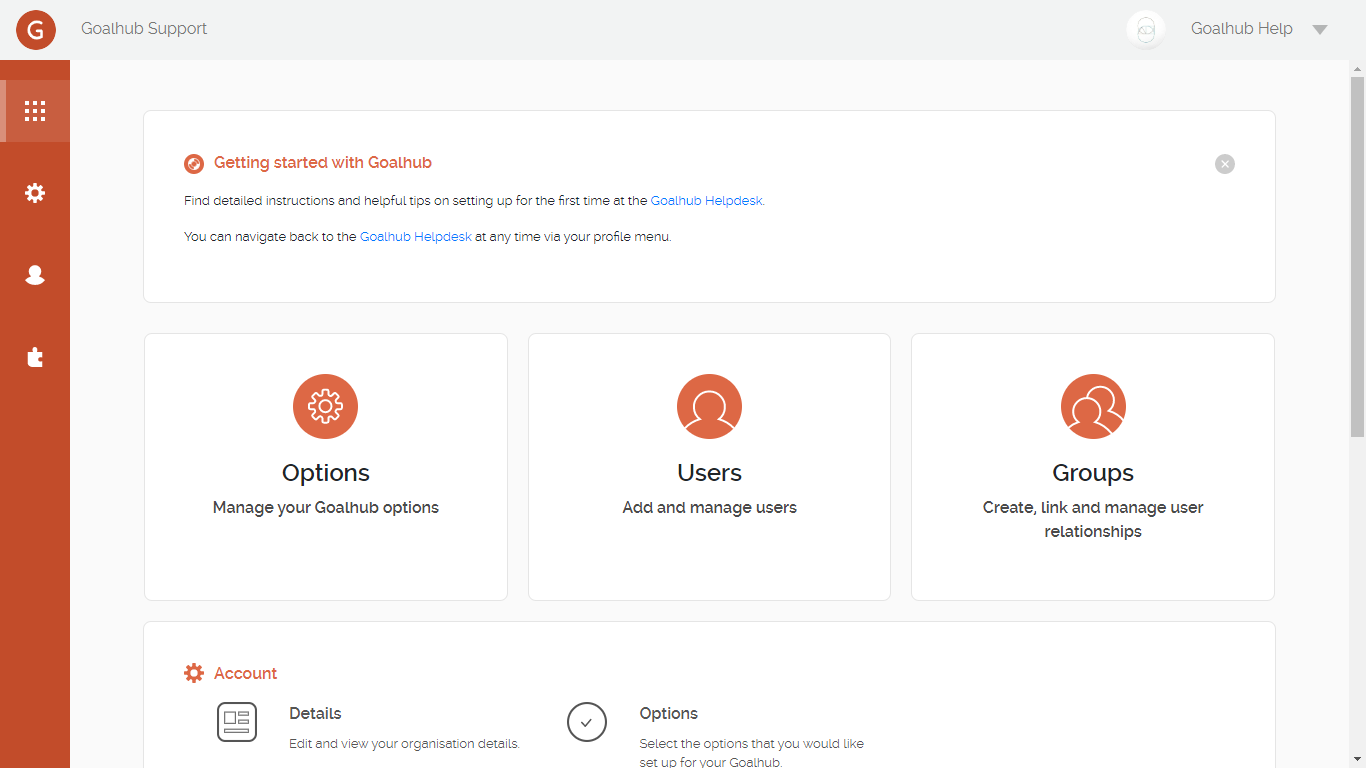Open the Goalhub Helpdesk link in second sentence

416,237
